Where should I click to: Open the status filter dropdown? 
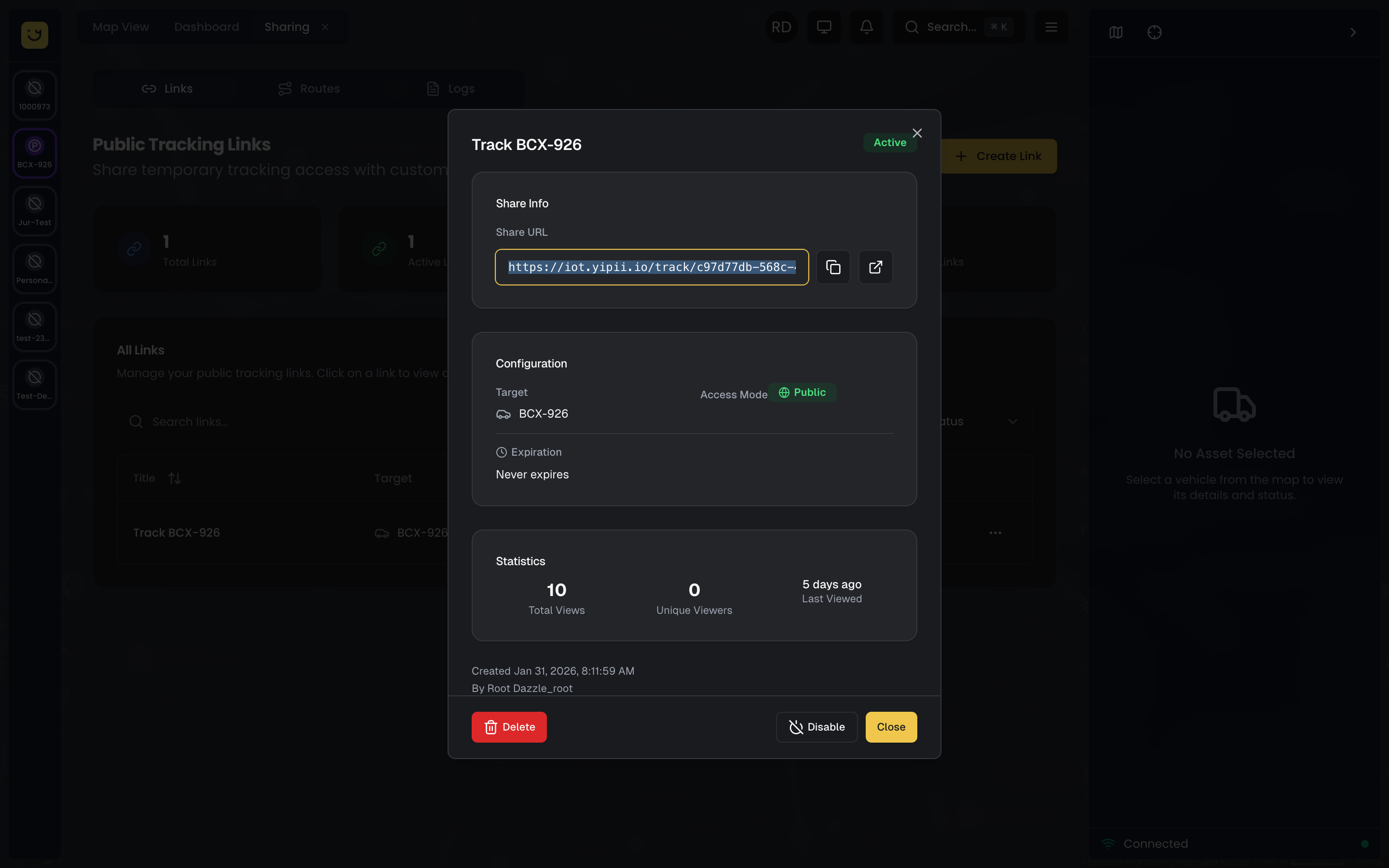tap(986, 421)
